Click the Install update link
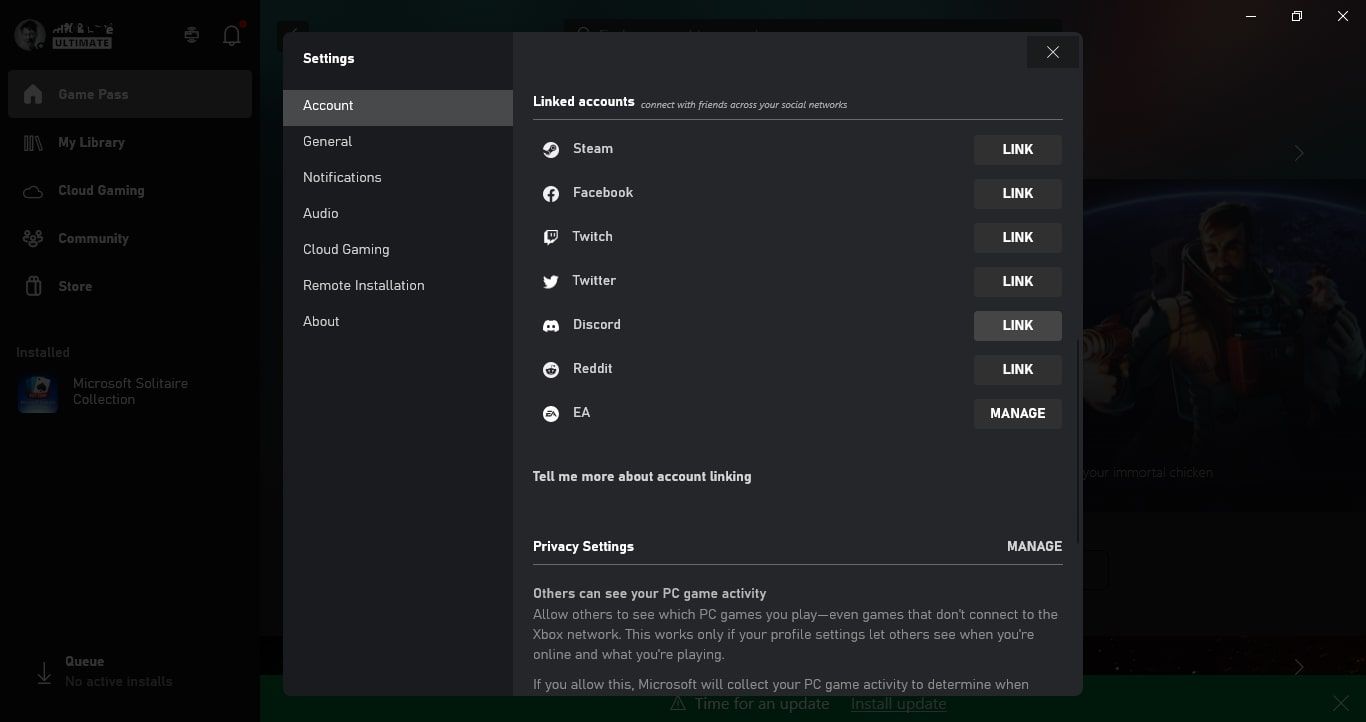The width and height of the screenshot is (1366, 722). click(x=898, y=704)
